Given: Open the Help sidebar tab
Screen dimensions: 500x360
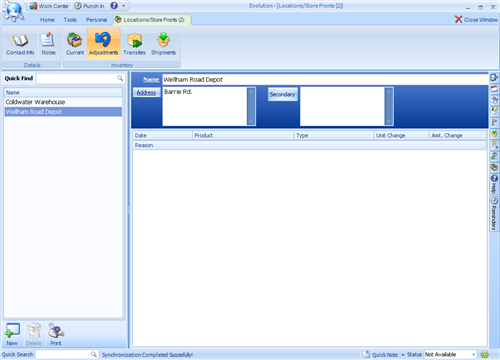Looking at the screenshot, I should pos(494,184).
